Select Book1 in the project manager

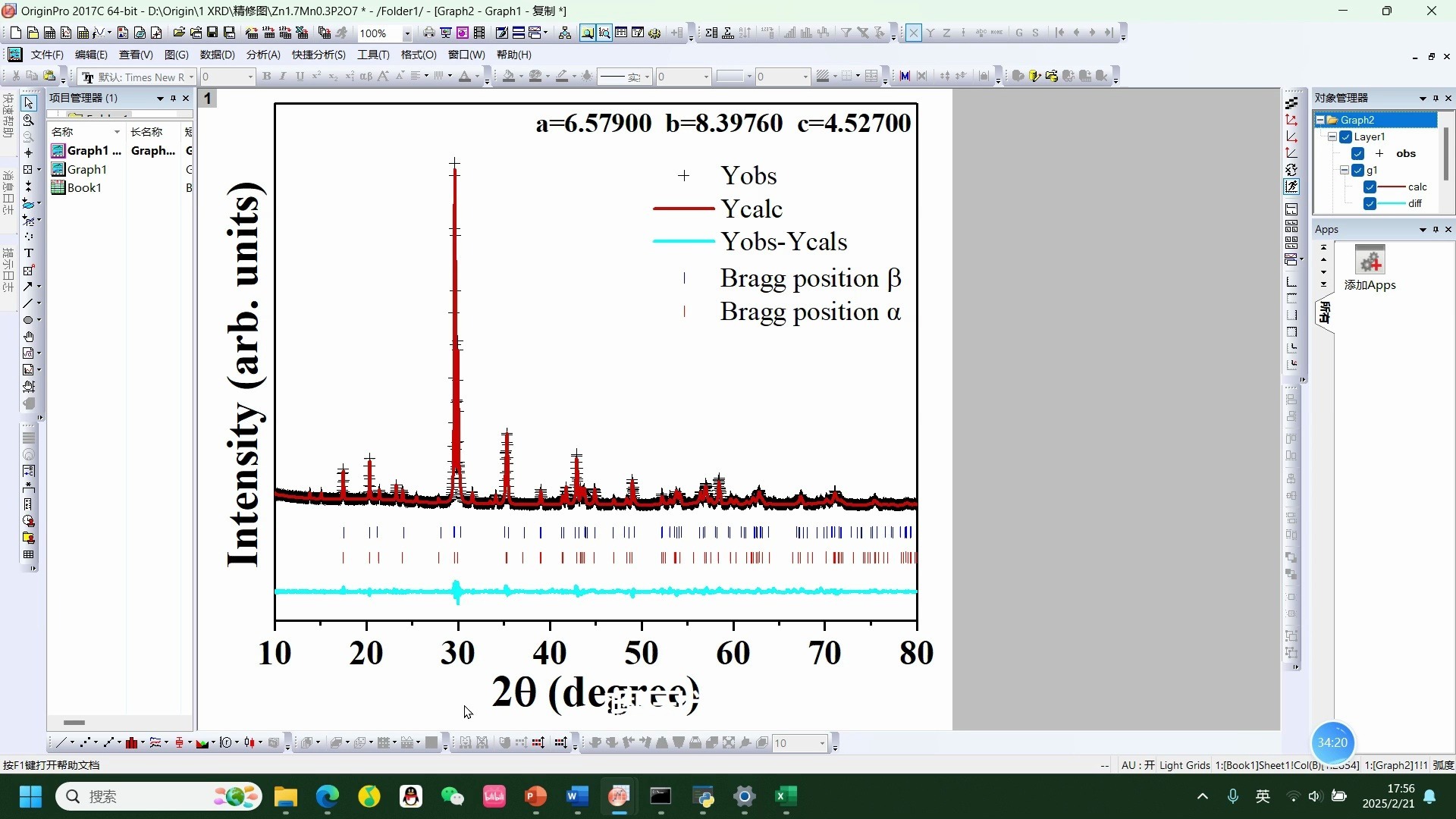[x=84, y=187]
